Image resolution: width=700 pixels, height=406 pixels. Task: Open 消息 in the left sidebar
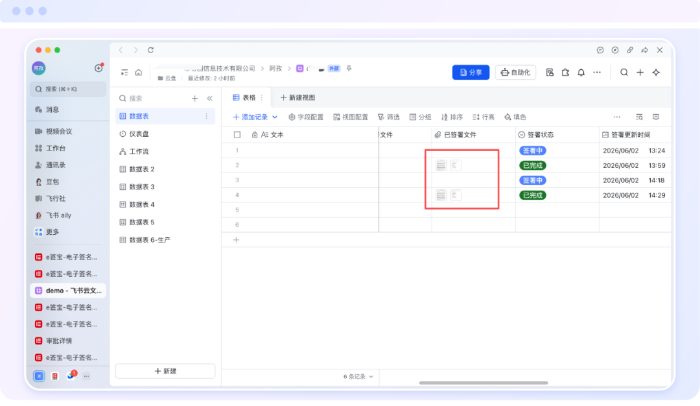(x=52, y=109)
